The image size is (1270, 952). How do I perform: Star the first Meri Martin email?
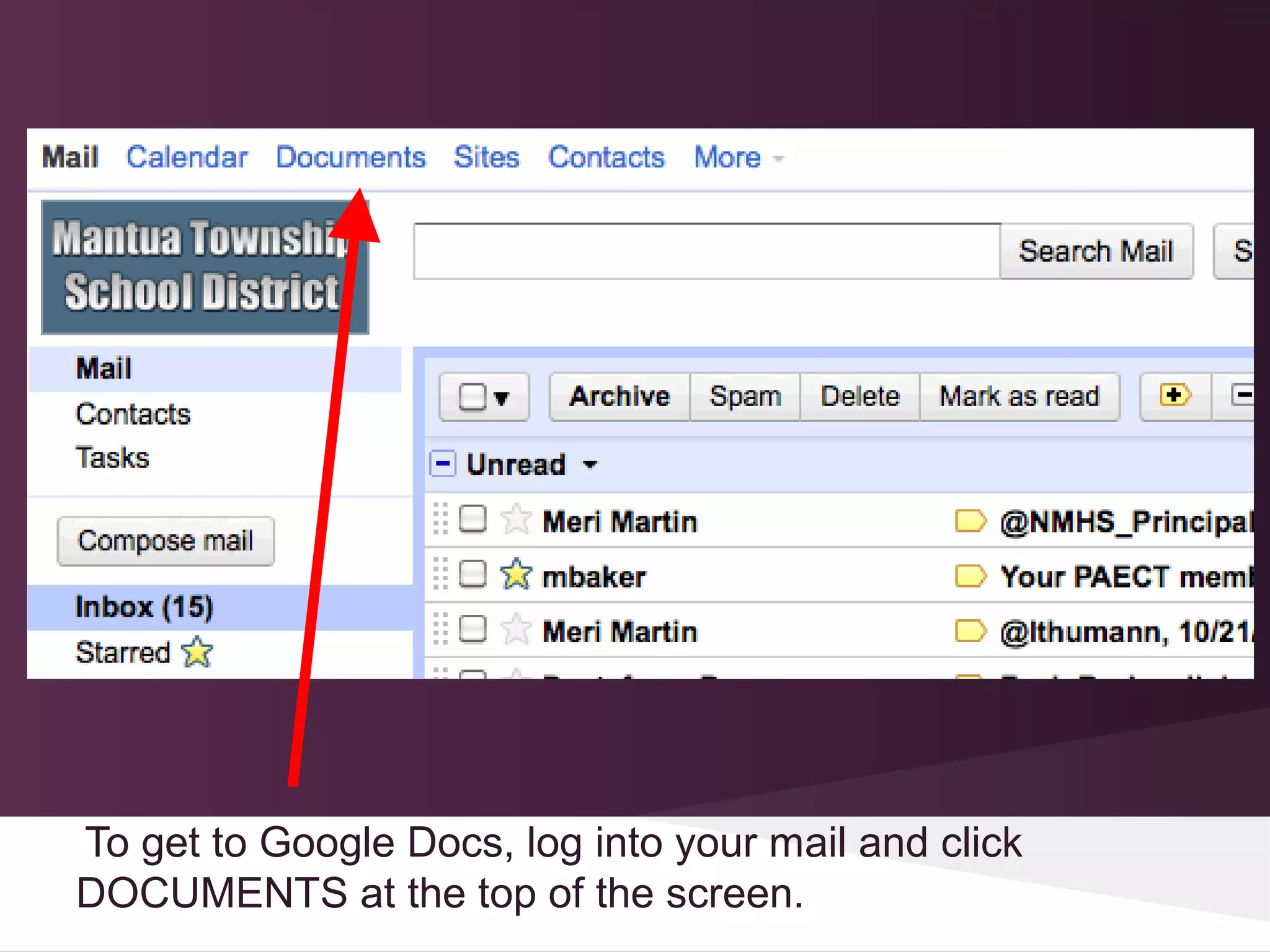pyautogui.click(x=515, y=519)
